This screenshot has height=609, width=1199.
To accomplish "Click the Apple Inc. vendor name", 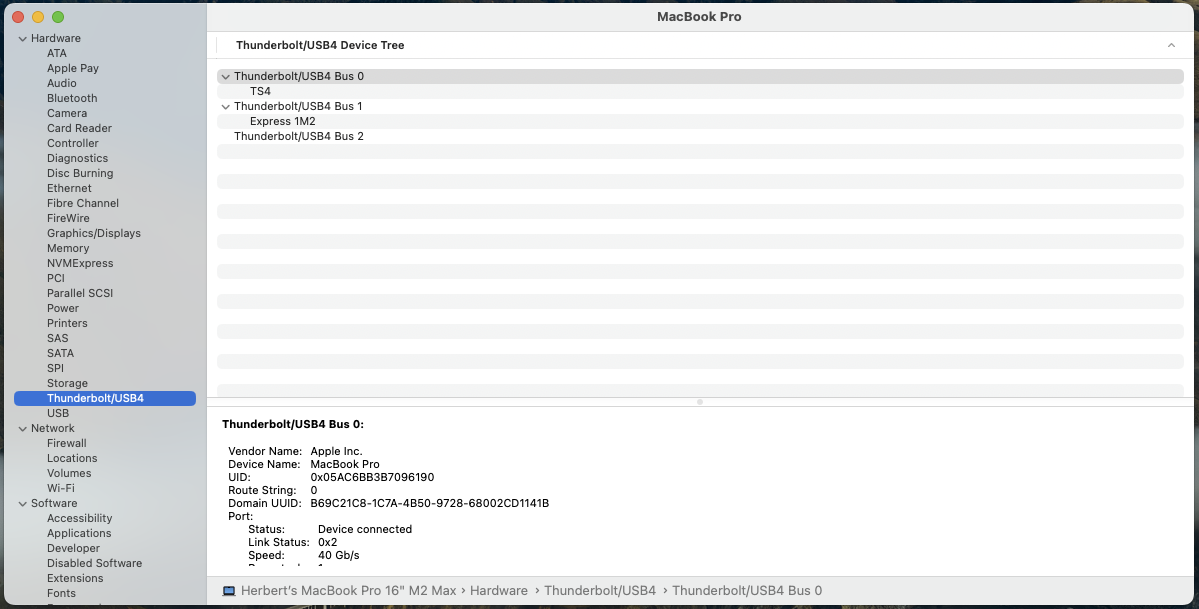I will 336,451.
